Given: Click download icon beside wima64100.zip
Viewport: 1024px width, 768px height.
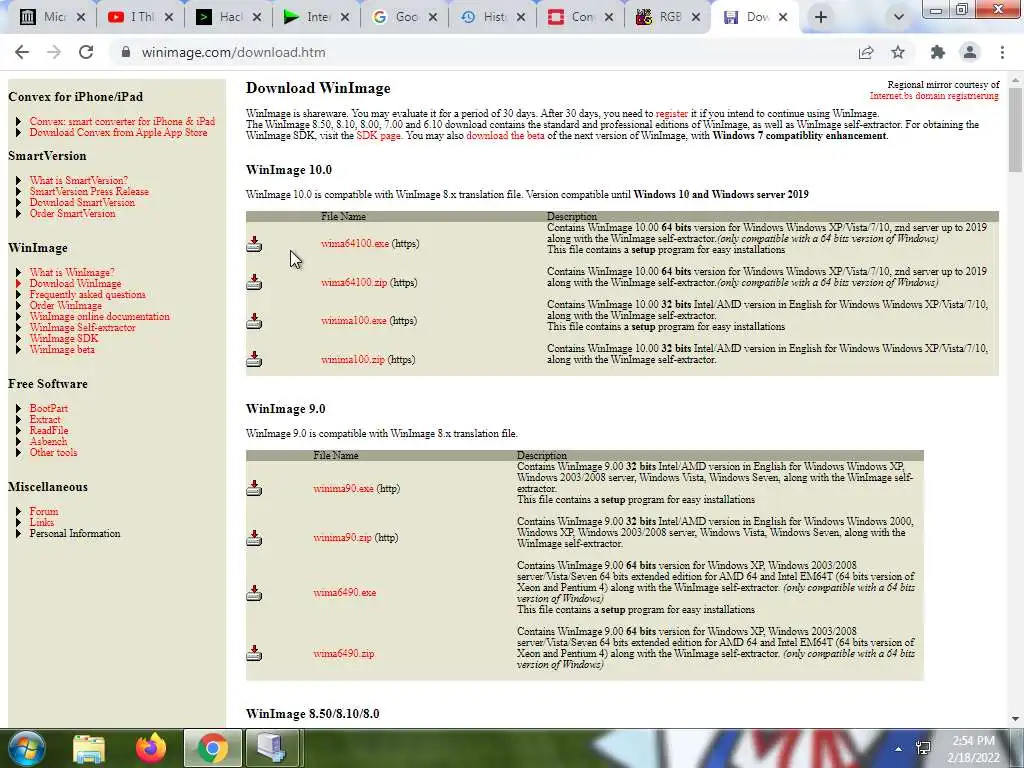Looking at the screenshot, I should [x=254, y=282].
